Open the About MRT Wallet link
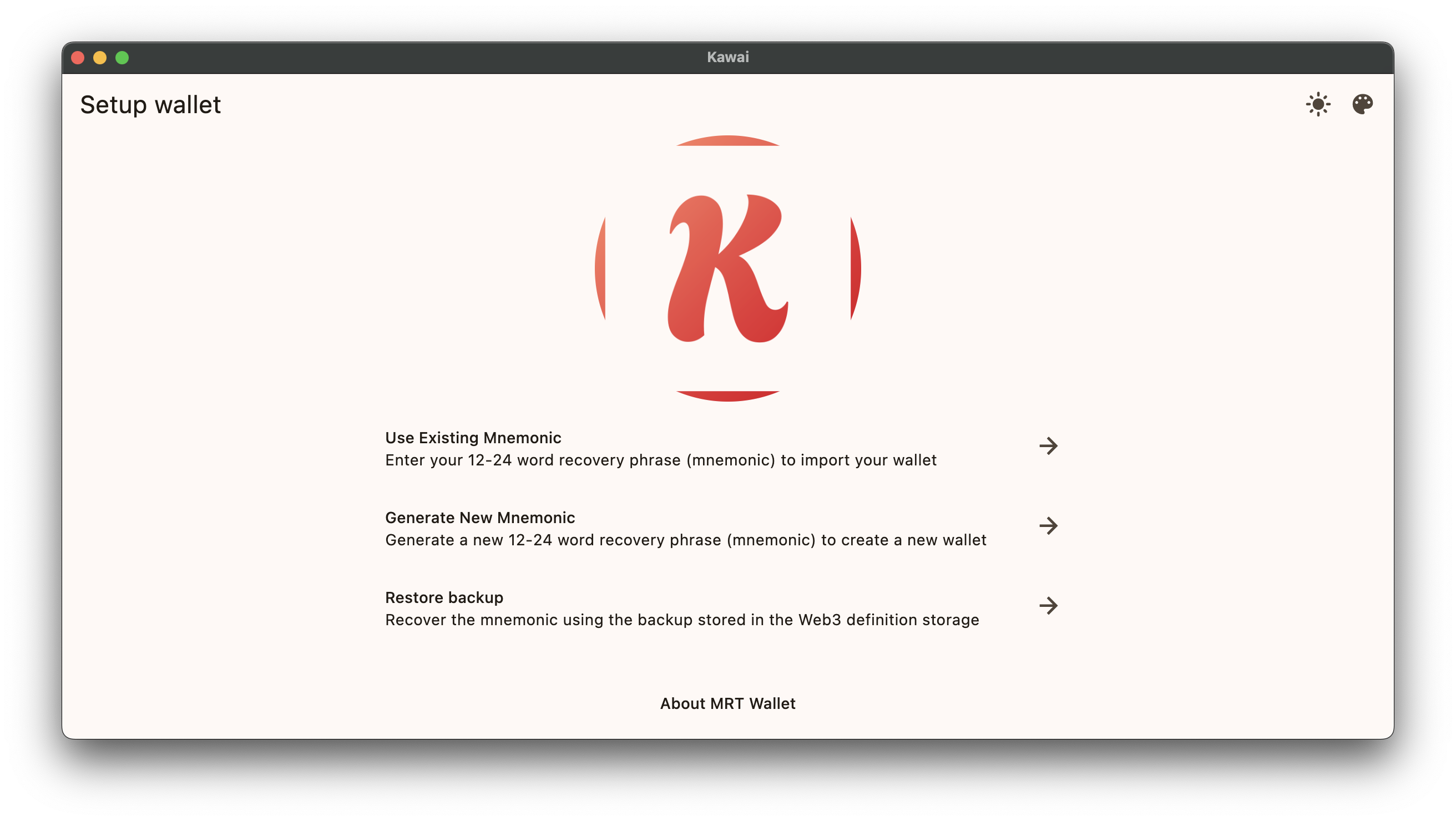Screen dimensions: 1456x821 pyautogui.click(x=727, y=703)
